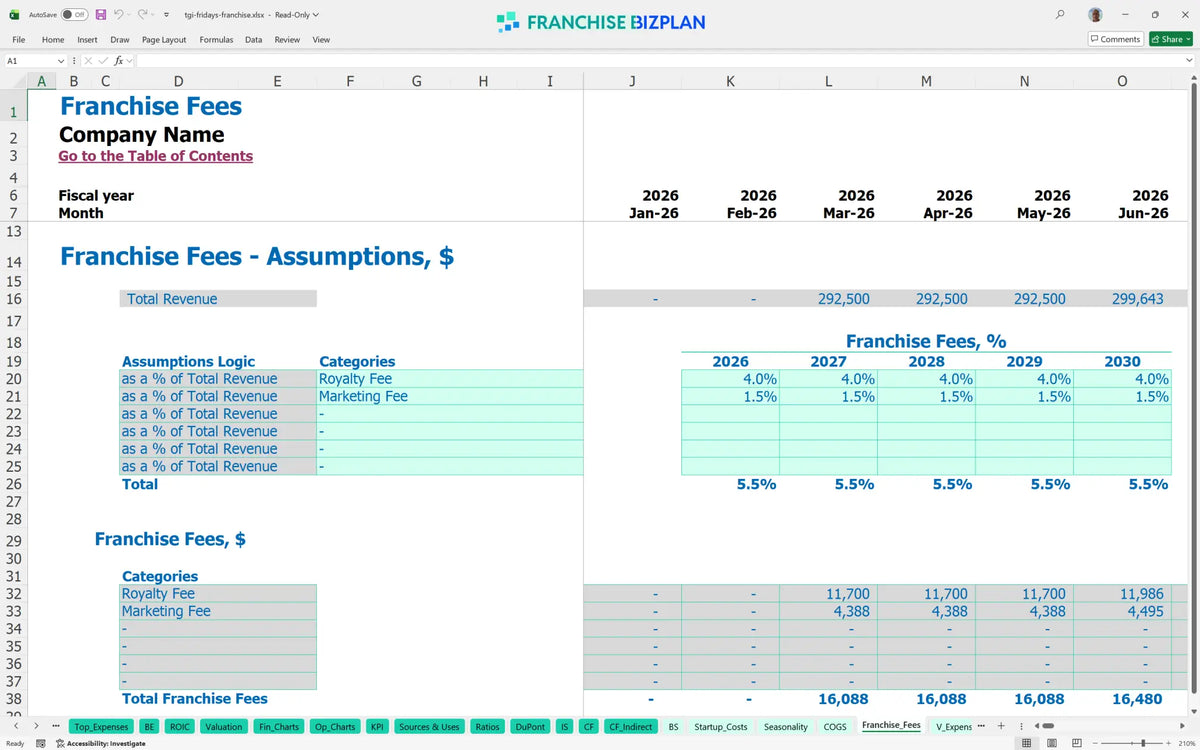Switch to the Valuation sheet tab
The image size is (1200, 750).
click(x=223, y=727)
